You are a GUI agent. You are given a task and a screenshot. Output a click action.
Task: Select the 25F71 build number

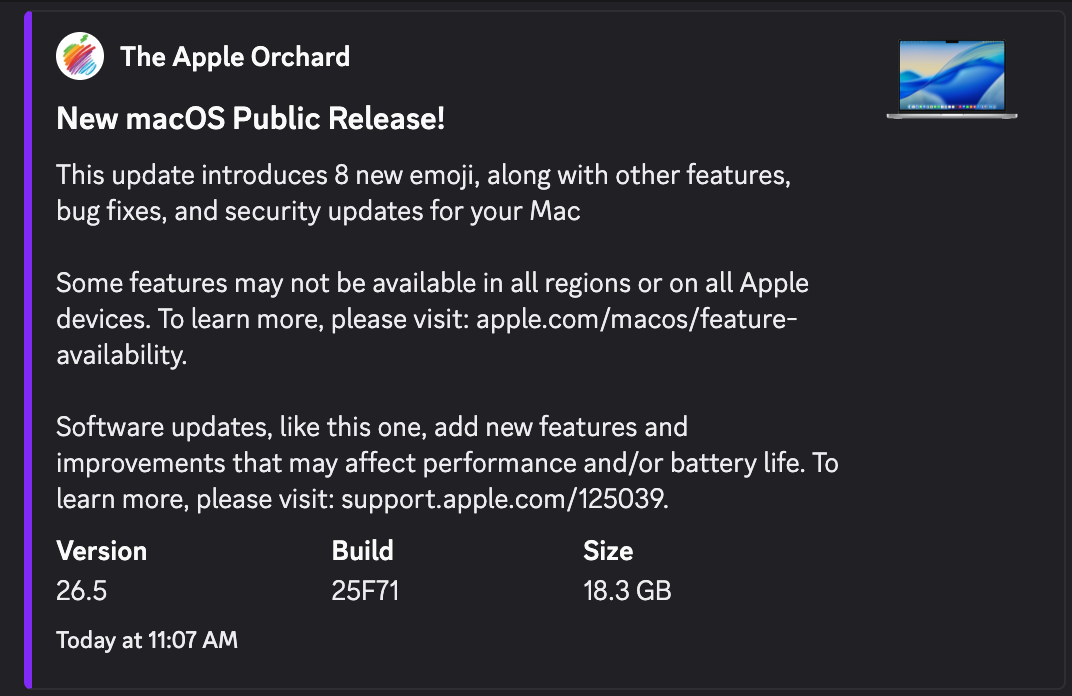[365, 591]
